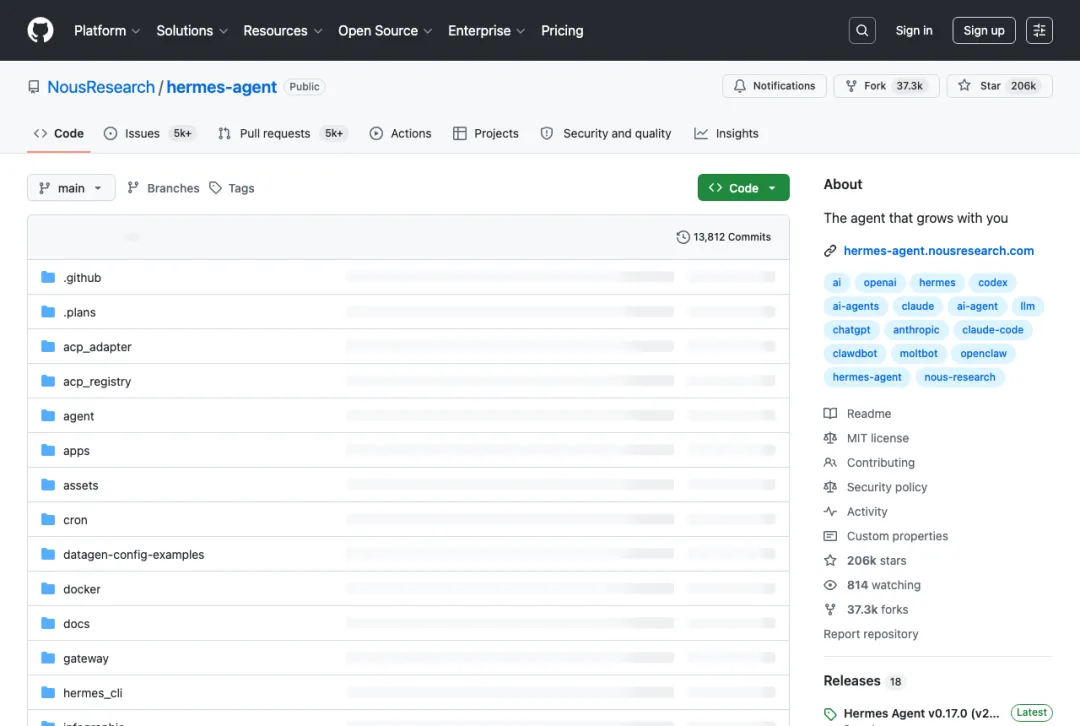Screen dimensions: 1080x726
Task: Click the Tags label icon
Action: 216,188
